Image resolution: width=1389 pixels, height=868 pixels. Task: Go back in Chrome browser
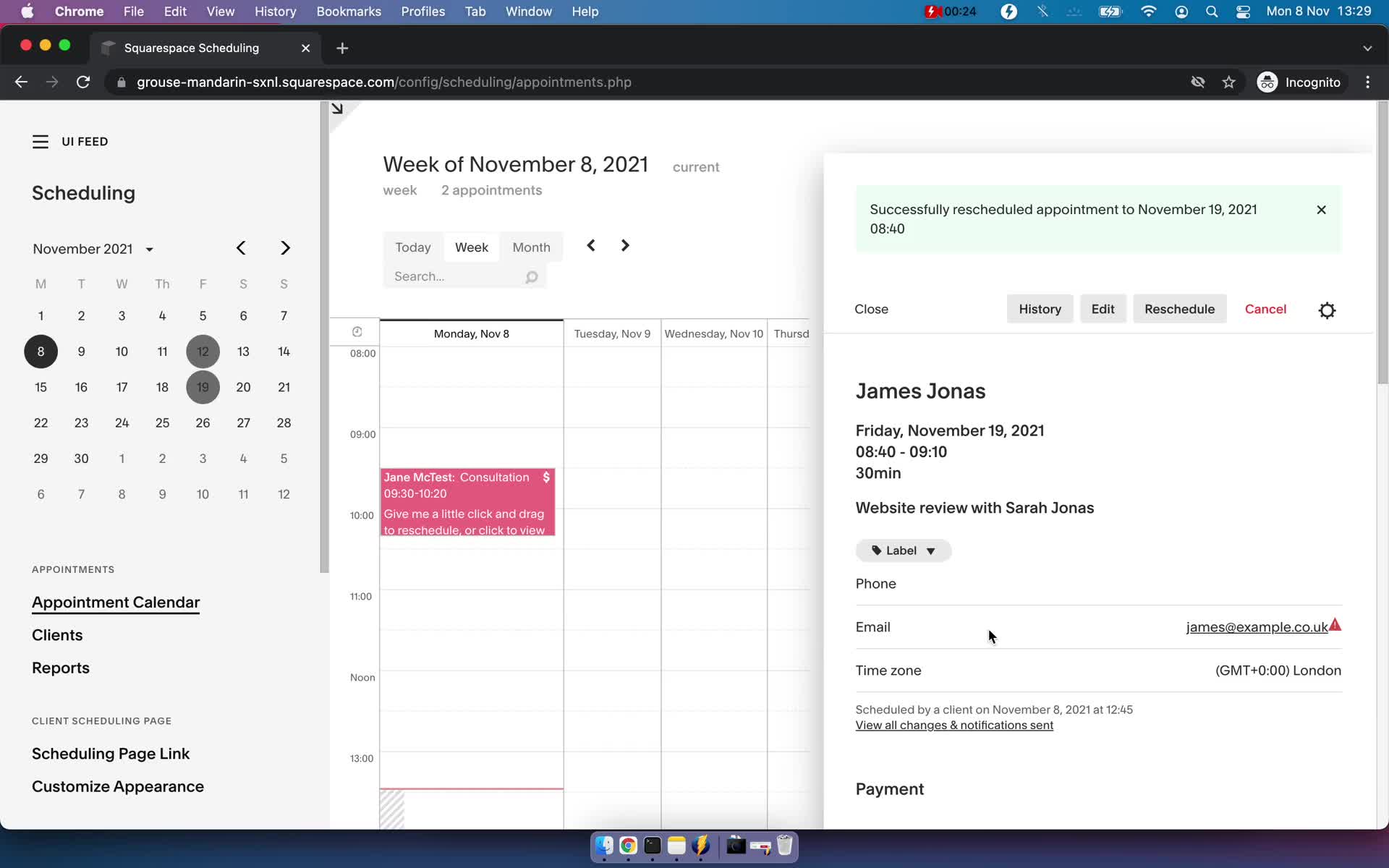[x=21, y=82]
